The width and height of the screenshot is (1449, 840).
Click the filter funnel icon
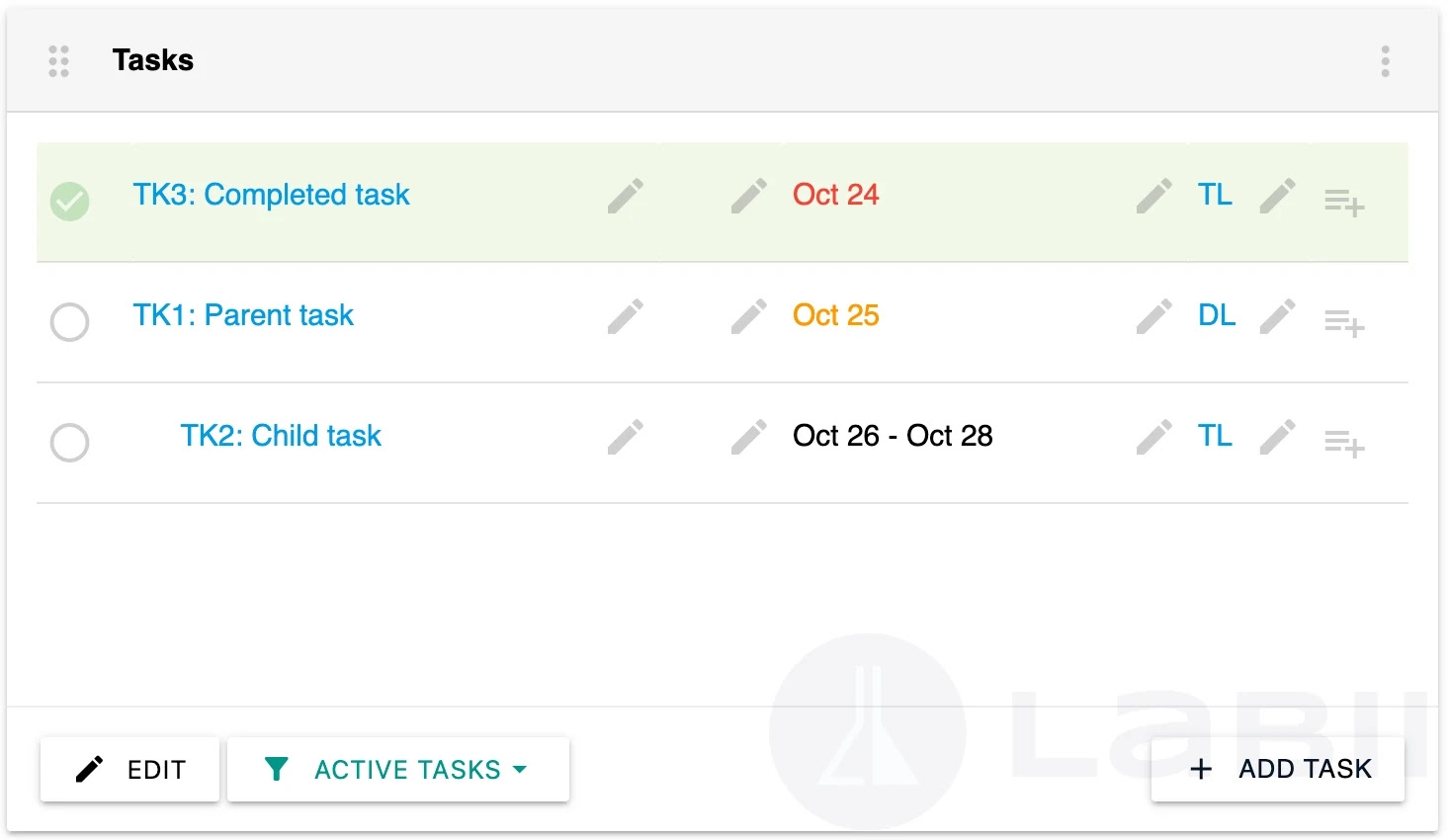(x=277, y=769)
